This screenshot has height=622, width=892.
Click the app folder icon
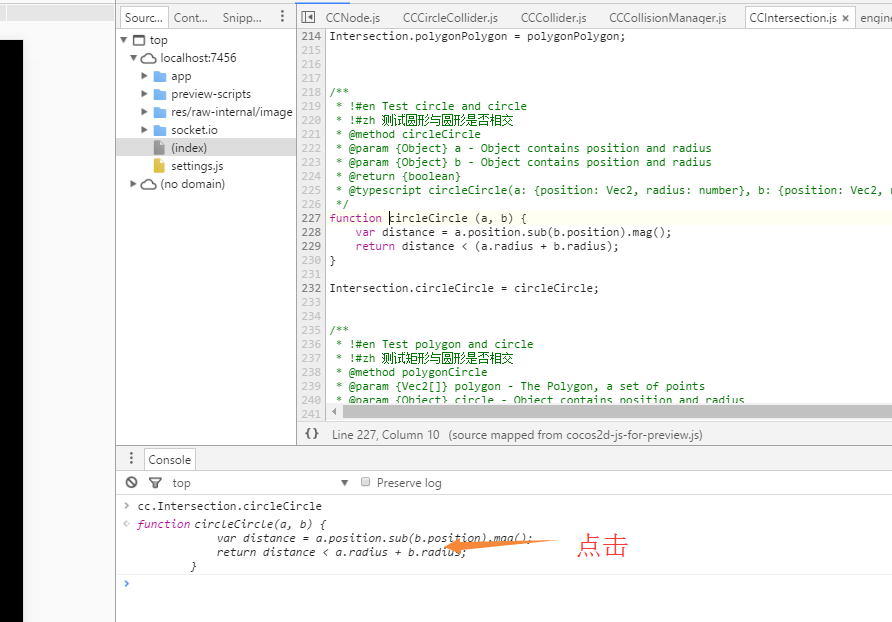[x=160, y=76]
